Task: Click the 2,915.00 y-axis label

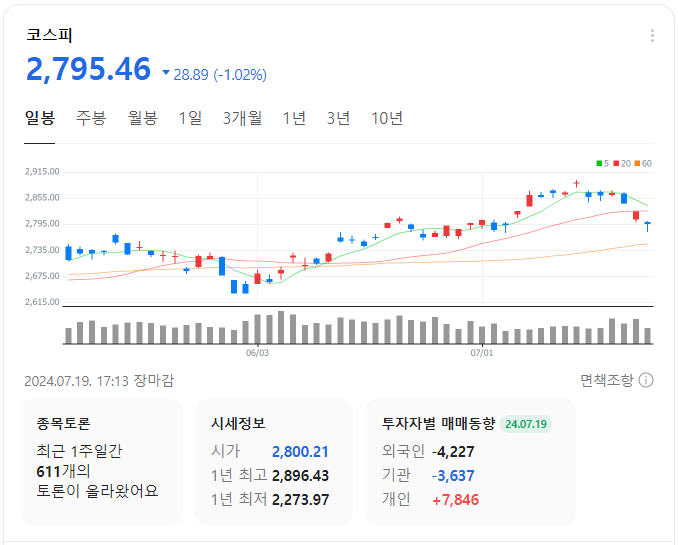Action: coord(42,172)
